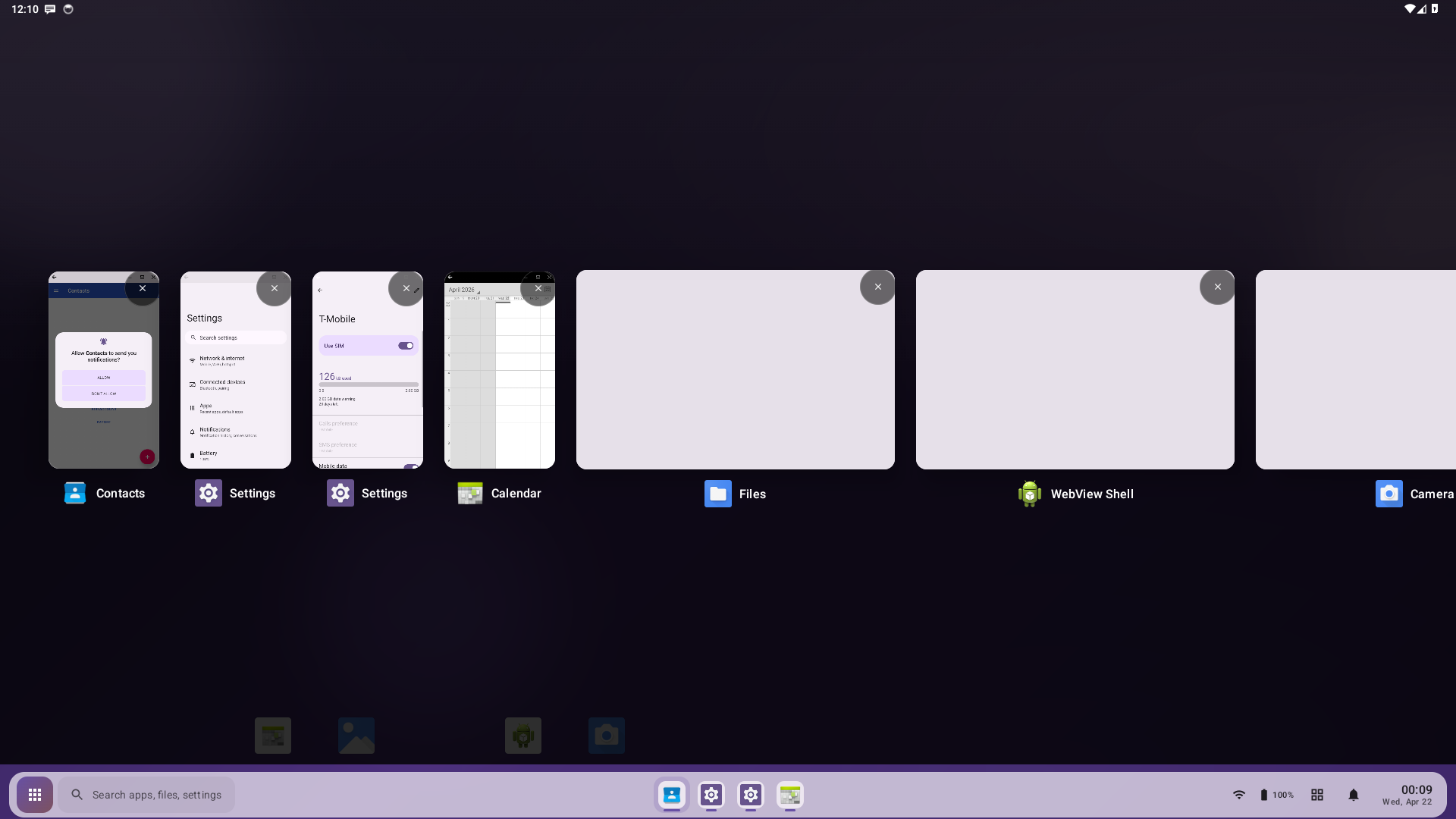
Task: Click the Files app folder icon
Action: [717, 494]
